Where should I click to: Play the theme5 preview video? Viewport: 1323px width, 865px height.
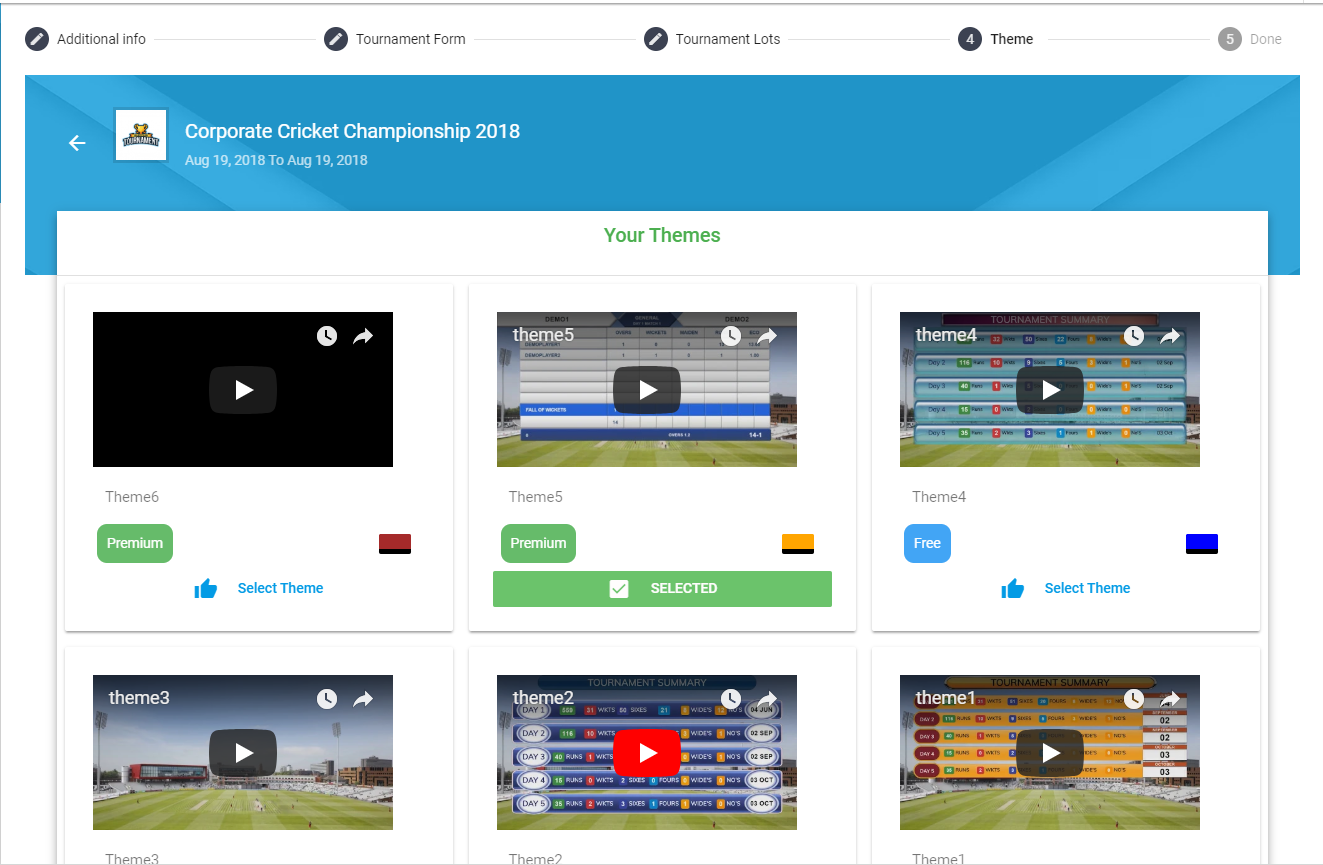(x=647, y=390)
